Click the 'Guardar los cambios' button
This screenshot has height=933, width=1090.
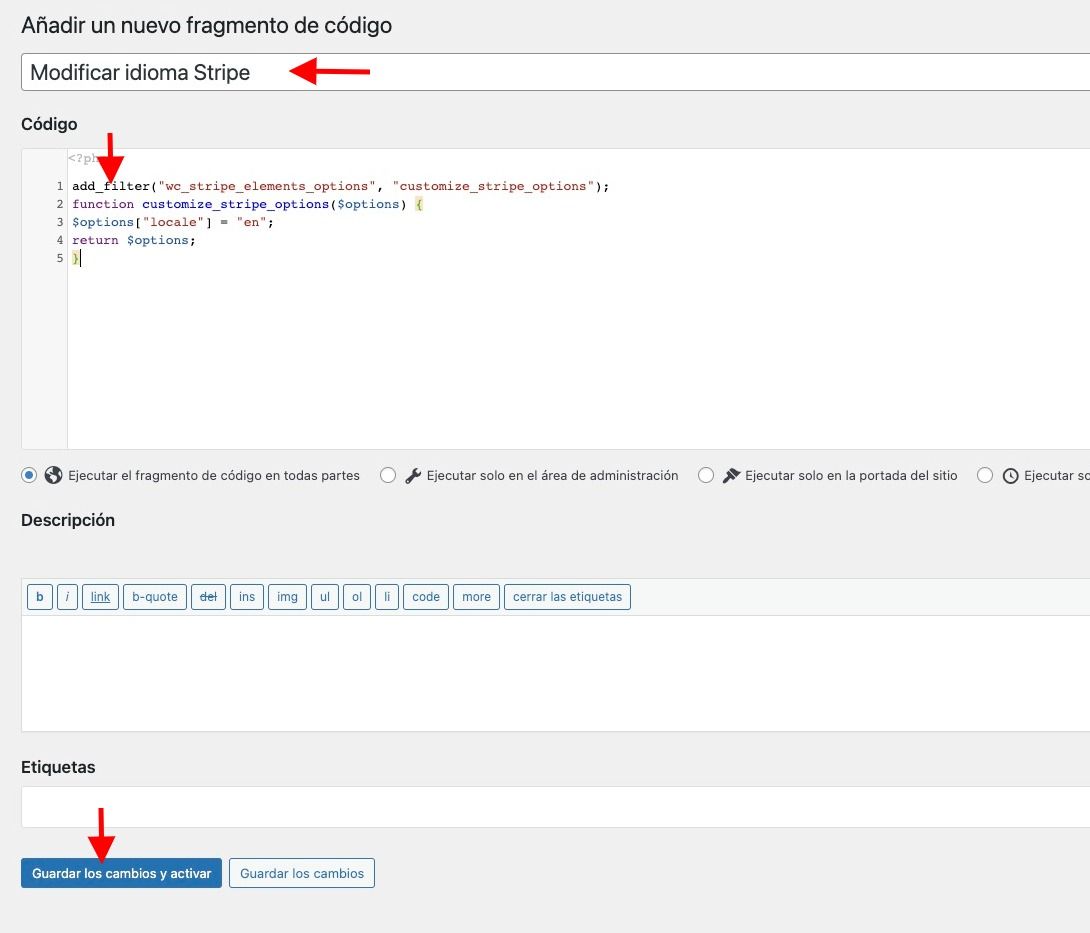(x=302, y=873)
